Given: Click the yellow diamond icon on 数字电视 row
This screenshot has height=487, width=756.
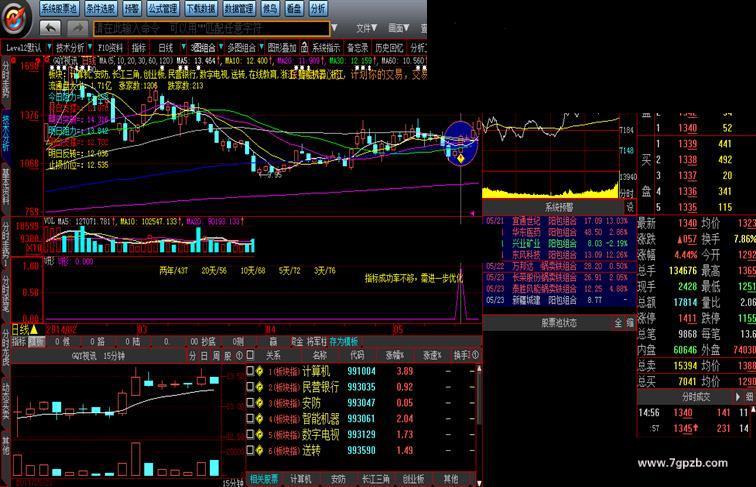Looking at the screenshot, I should [259, 434].
